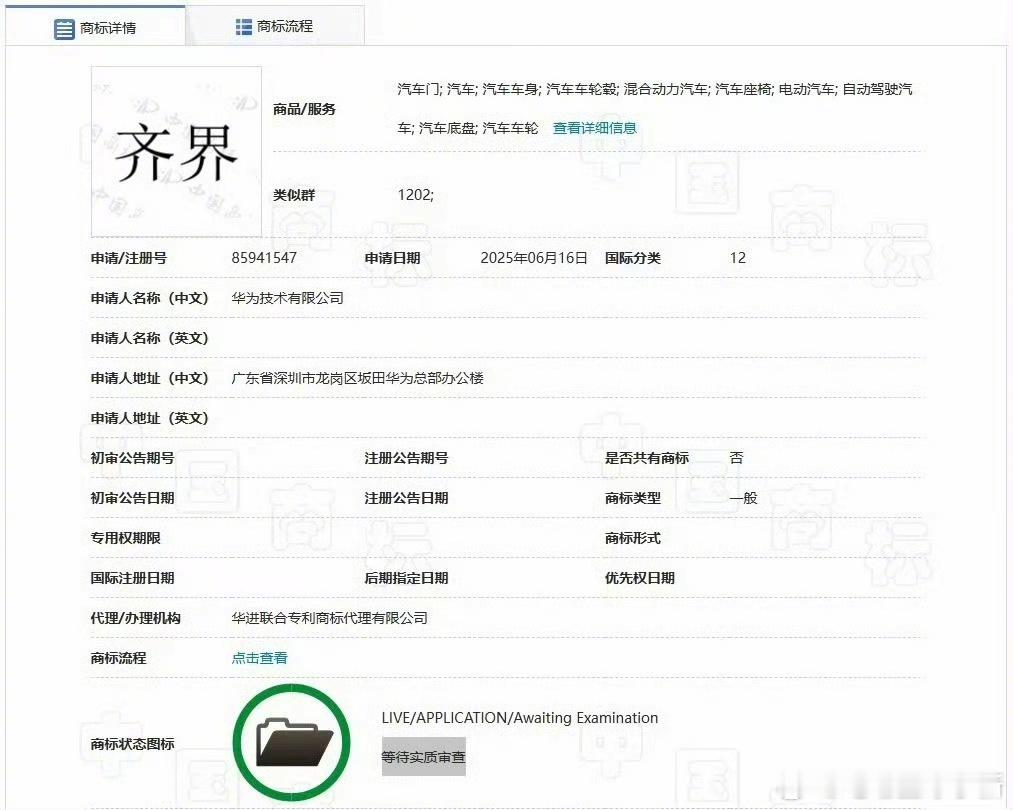1013x810 pixels.
Task: Toggle the highlighted 等待实质审查 status text
Action: click(x=423, y=757)
